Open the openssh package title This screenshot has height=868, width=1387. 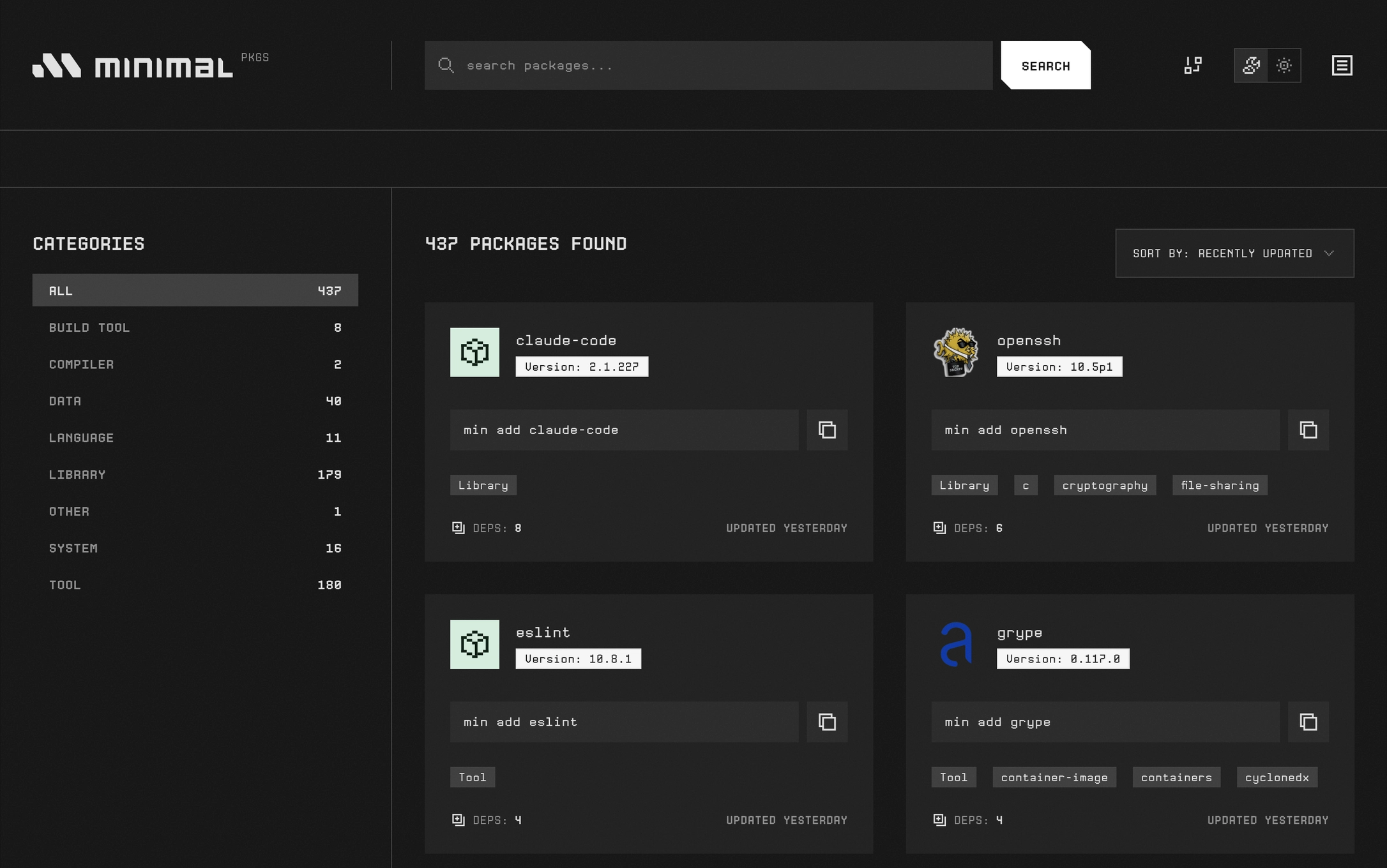pyautogui.click(x=1029, y=341)
